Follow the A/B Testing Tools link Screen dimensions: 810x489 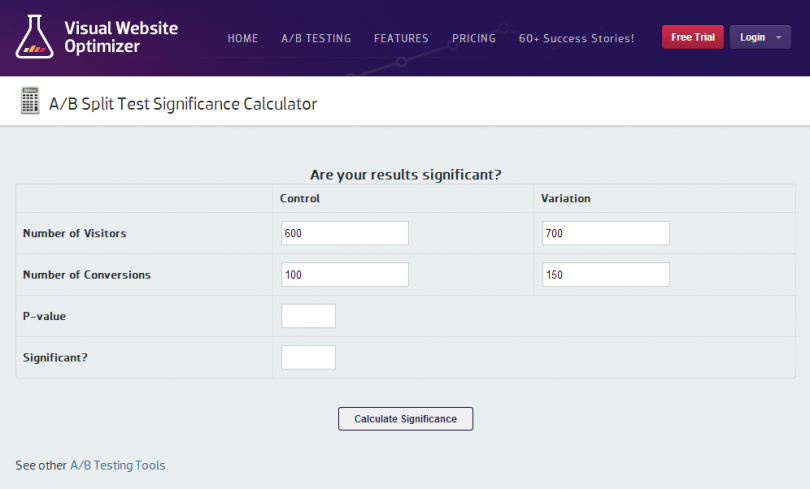pyautogui.click(x=118, y=465)
